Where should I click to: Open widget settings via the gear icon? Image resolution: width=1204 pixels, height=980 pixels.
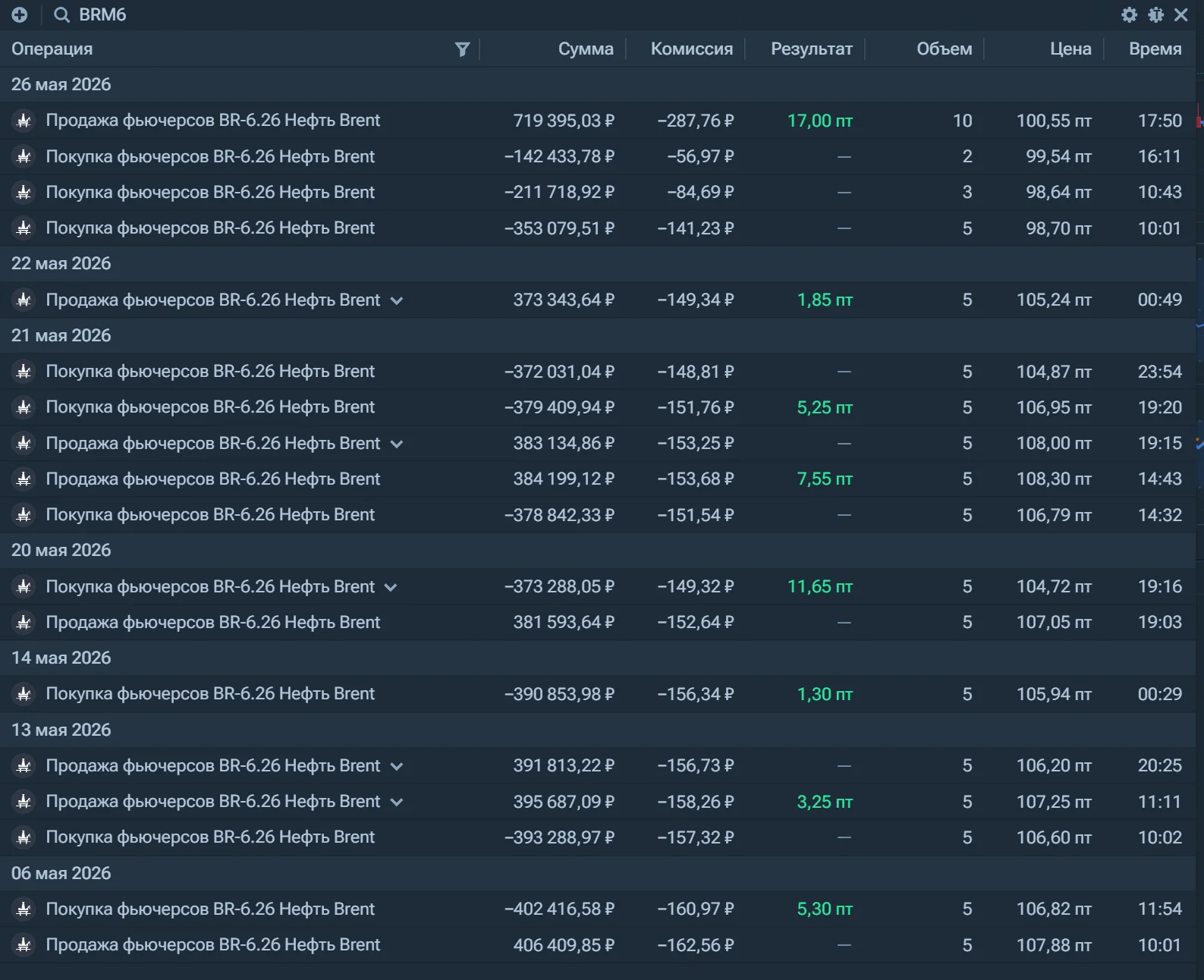(x=1130, y=15)
